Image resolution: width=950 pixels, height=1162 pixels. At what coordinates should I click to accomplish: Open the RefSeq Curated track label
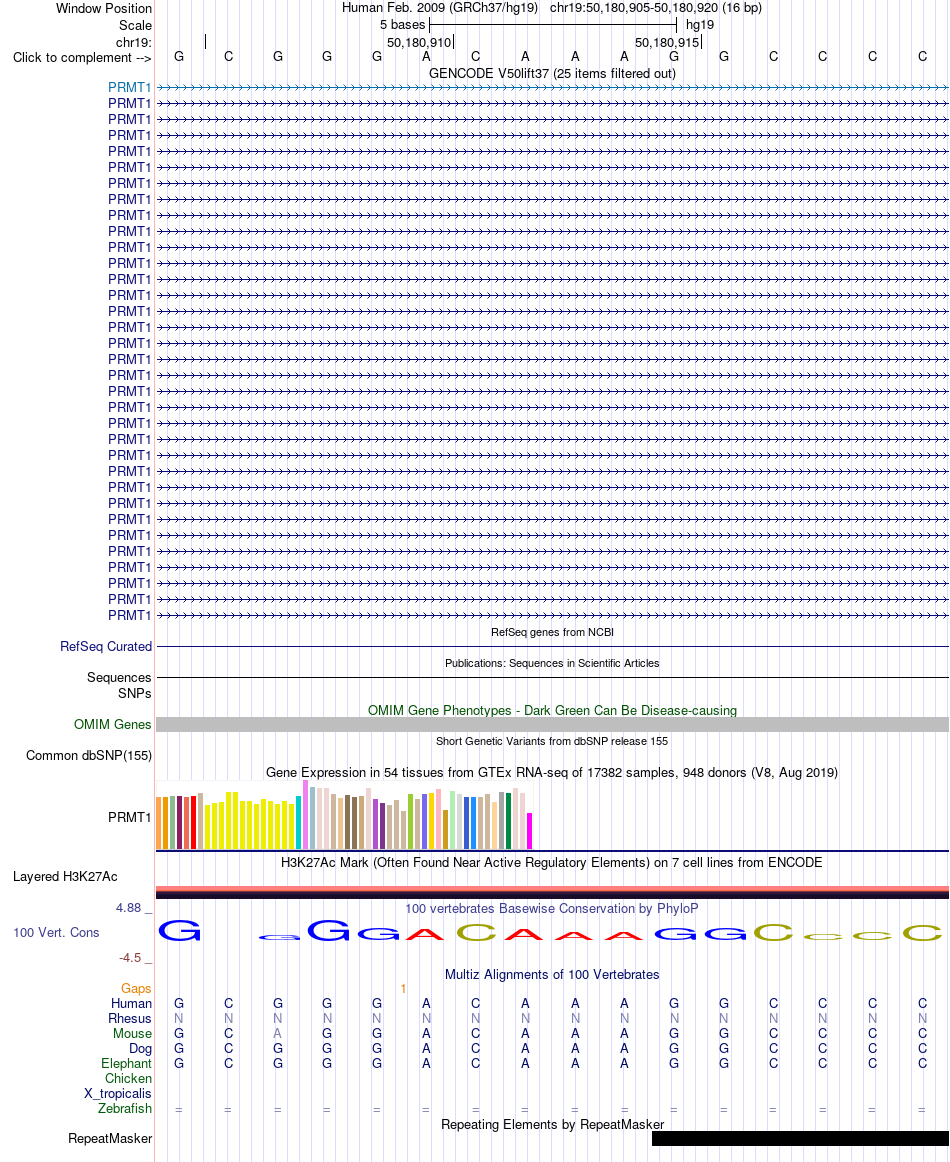(106, 646)
